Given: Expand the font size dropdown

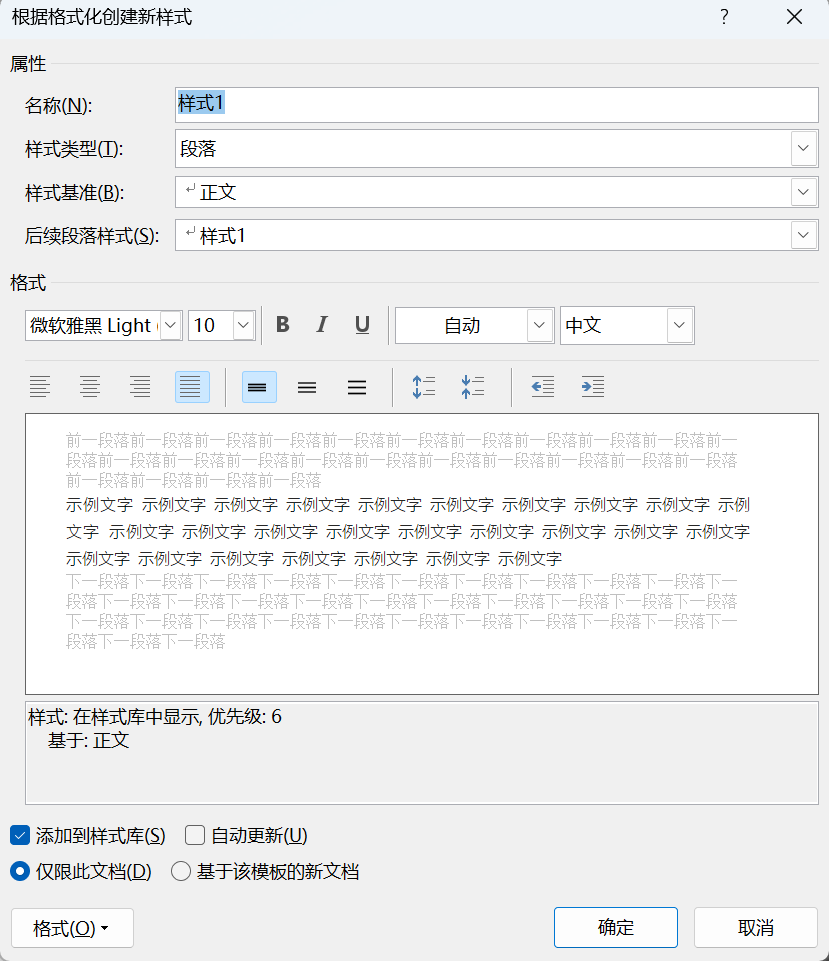Looking at the screenshot, I should click(x=244, y=325).
